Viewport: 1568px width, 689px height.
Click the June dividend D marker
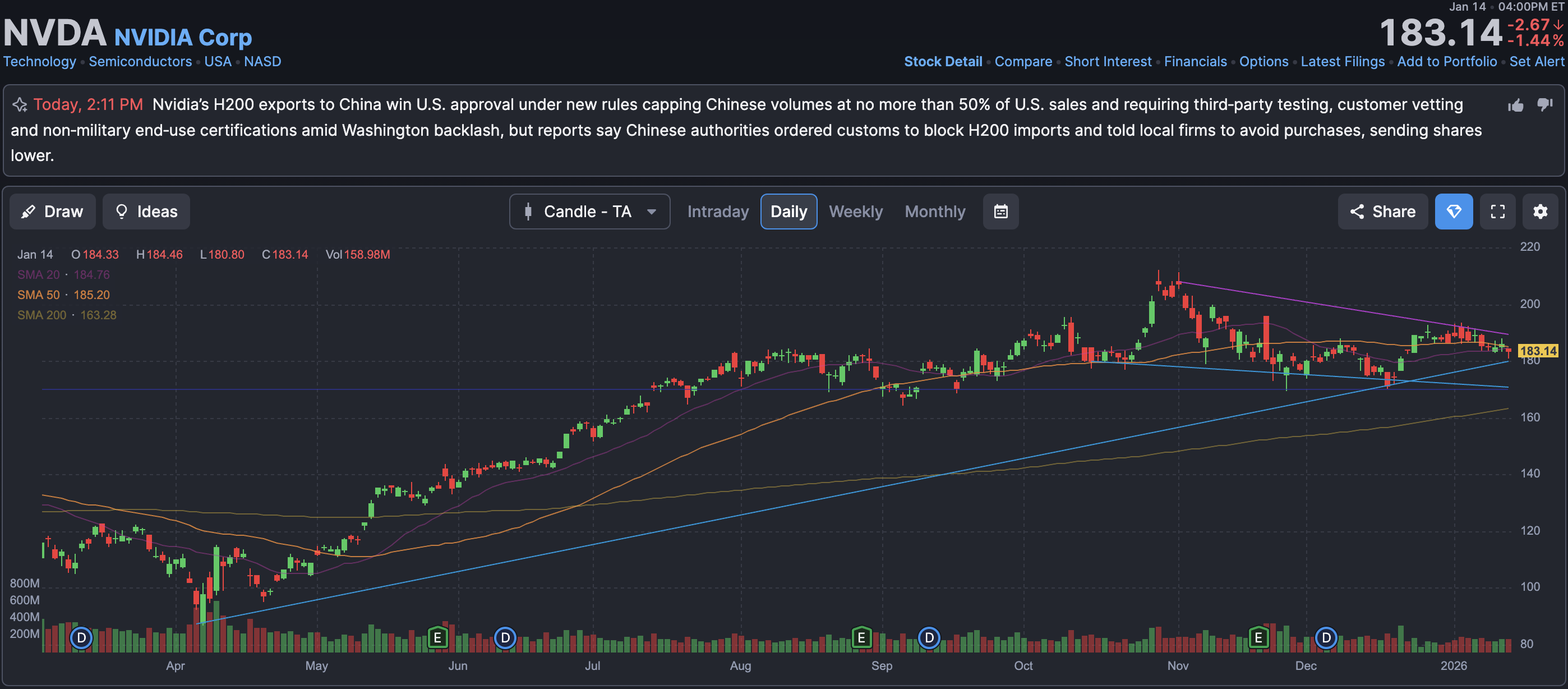coord(505,638)
